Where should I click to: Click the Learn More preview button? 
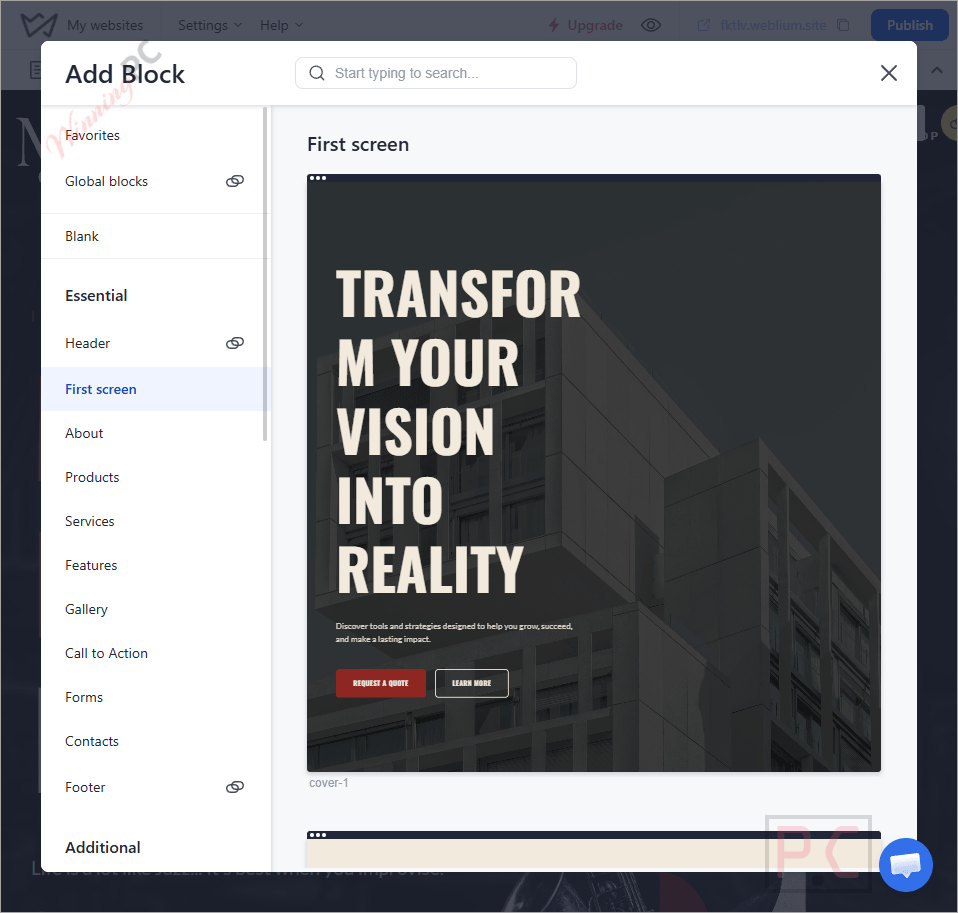tap(472, 683)
